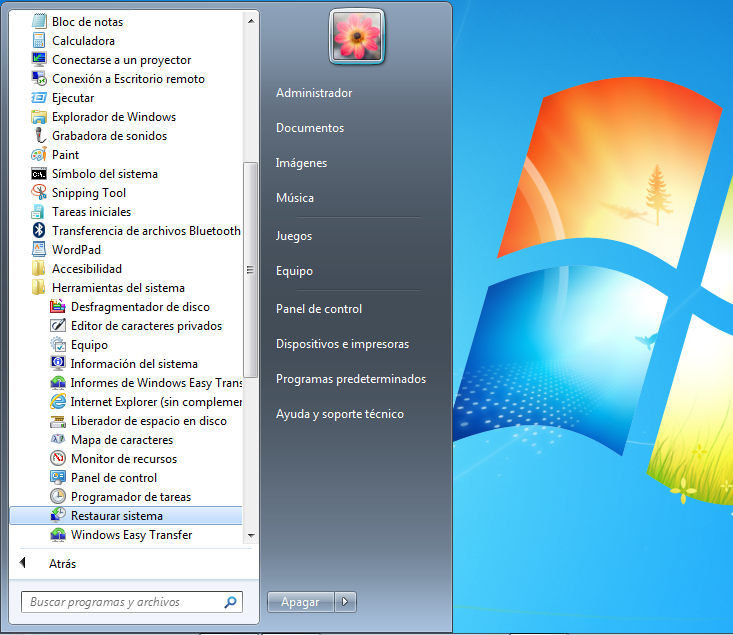Click the programs list scroll up arrow
733x635 pixels.
click(x=251, y=21)
